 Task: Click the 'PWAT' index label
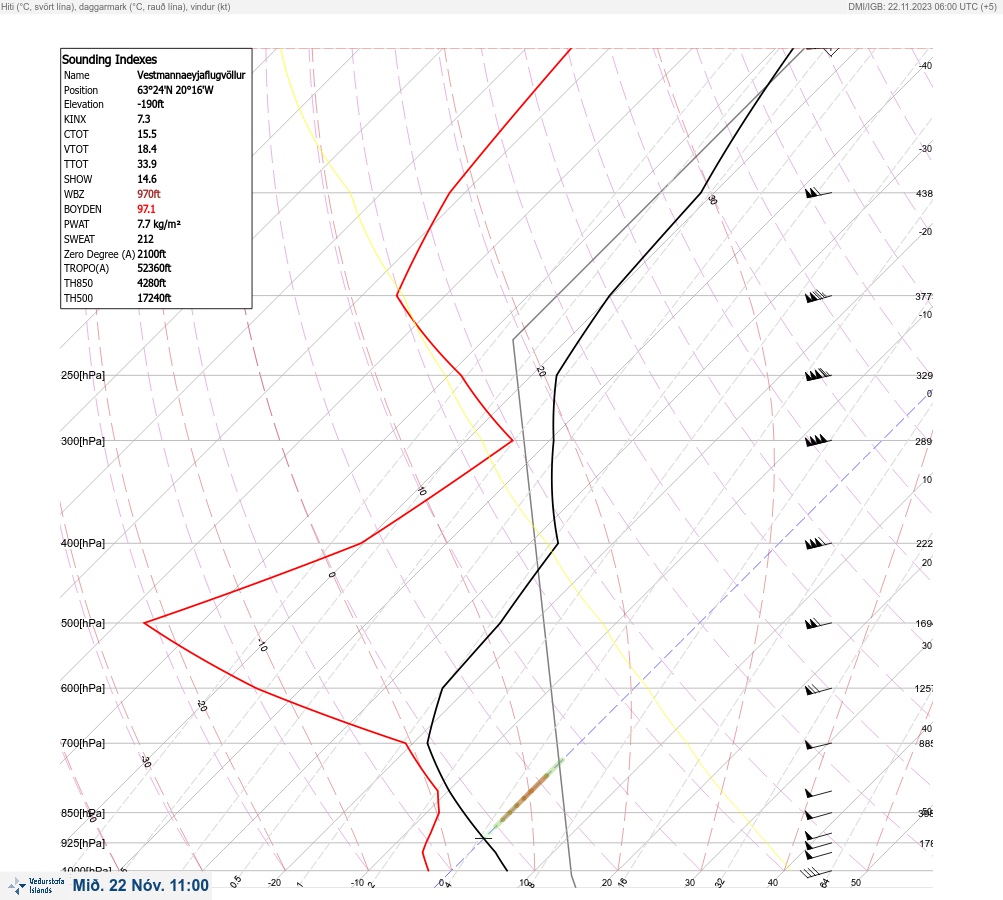[x=76, y=224]
